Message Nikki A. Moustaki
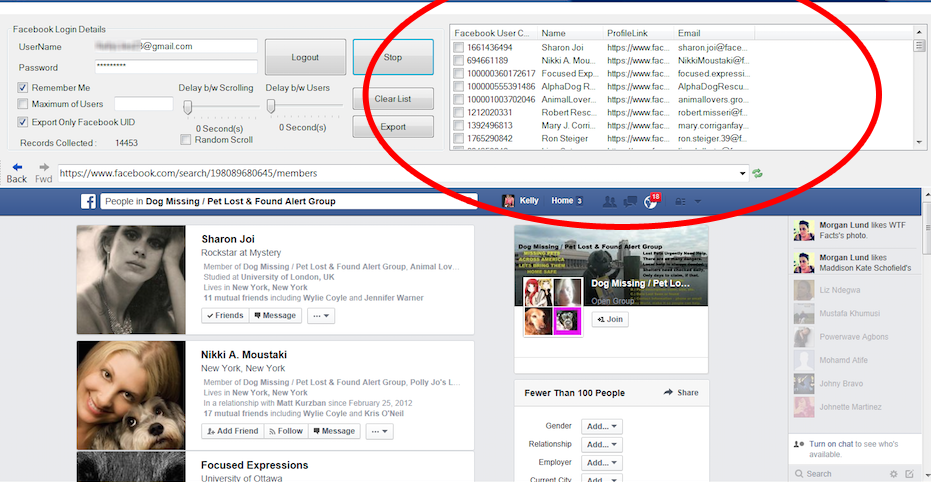 tap(334, 431)
